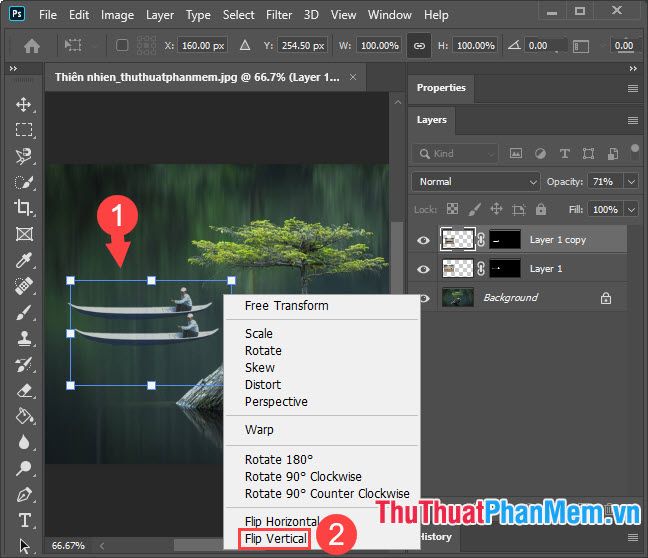Select the Pen tool

click(24, 494)
